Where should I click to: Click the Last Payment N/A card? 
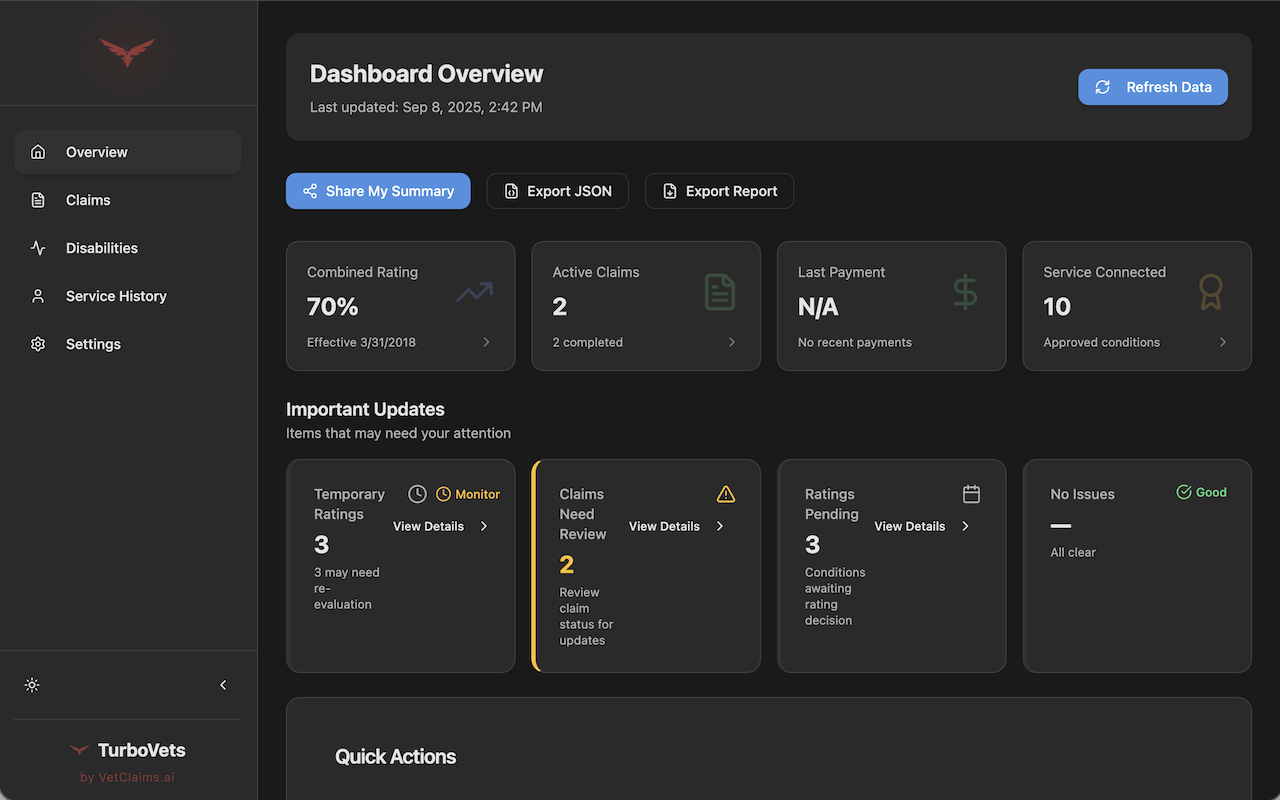tap(891, 306)
